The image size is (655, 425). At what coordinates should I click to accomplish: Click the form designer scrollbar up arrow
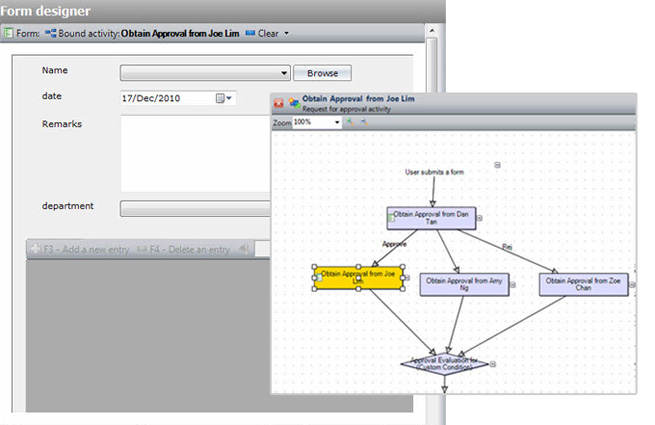(432, 31)
